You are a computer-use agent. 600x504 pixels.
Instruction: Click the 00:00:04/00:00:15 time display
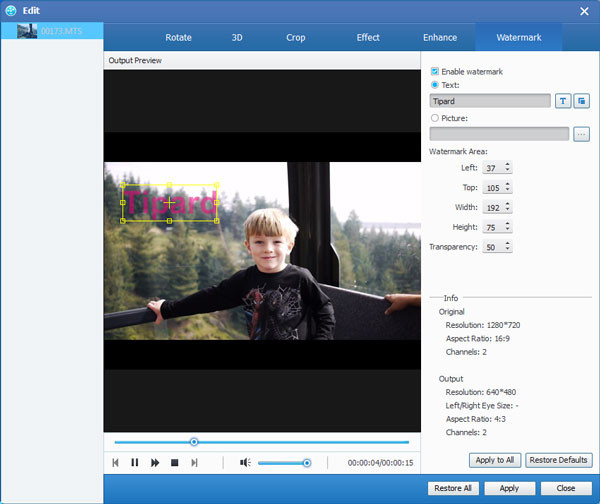pyautogui.click(x=380, y=463)
